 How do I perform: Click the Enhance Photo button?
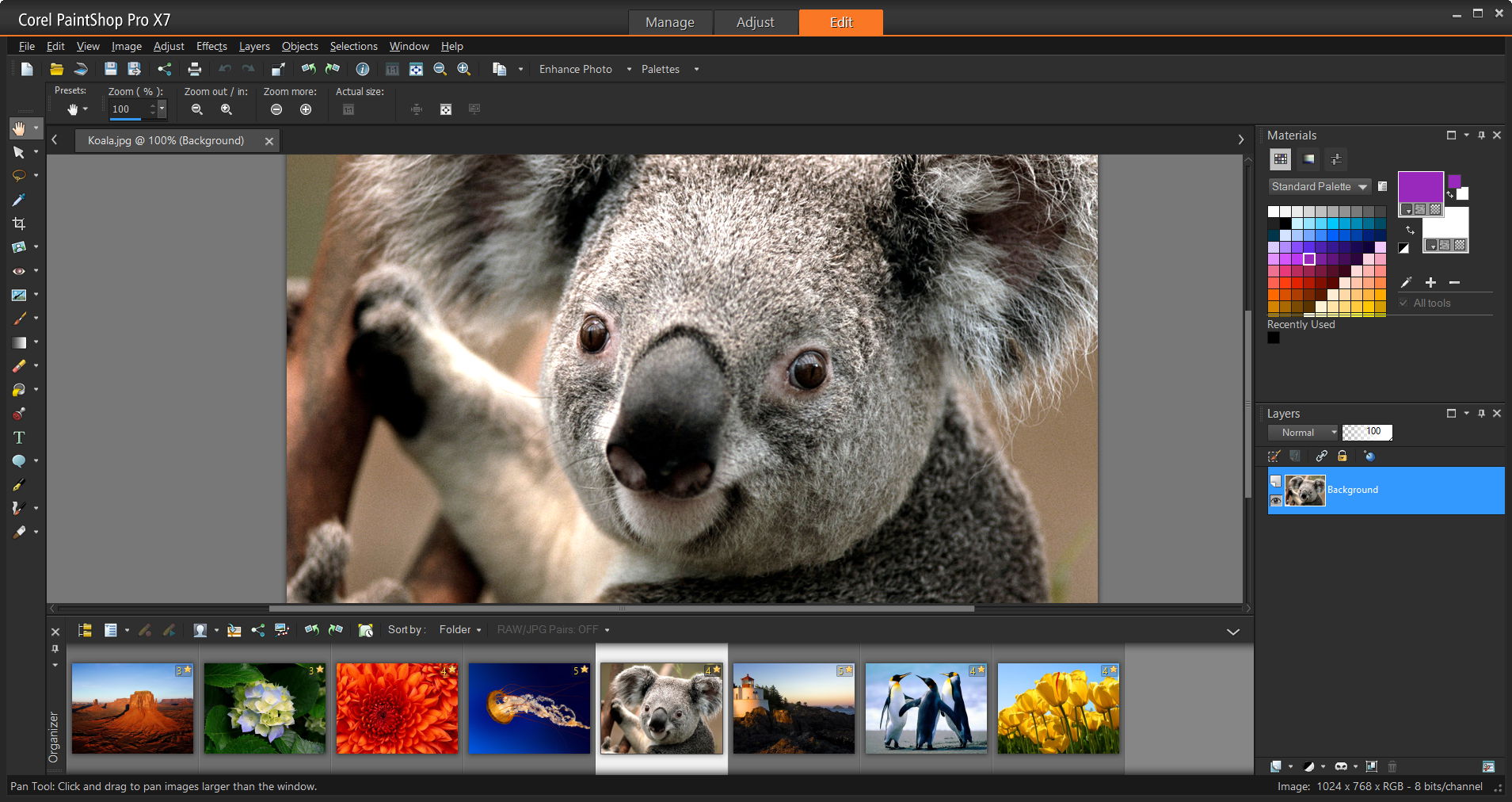pos(575,69)
